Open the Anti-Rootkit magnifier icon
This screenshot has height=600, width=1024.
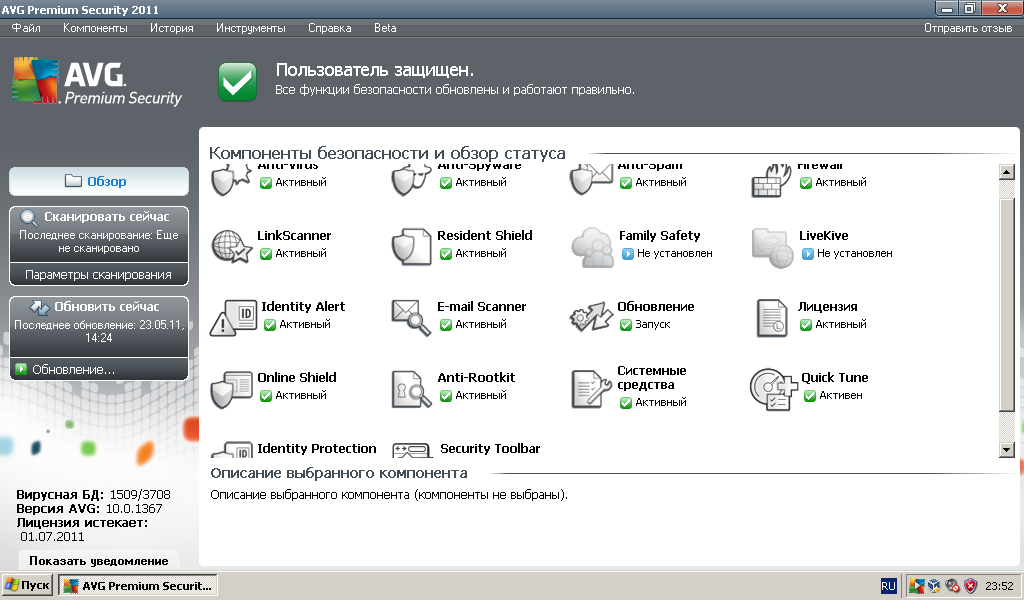tap(411, 389)
